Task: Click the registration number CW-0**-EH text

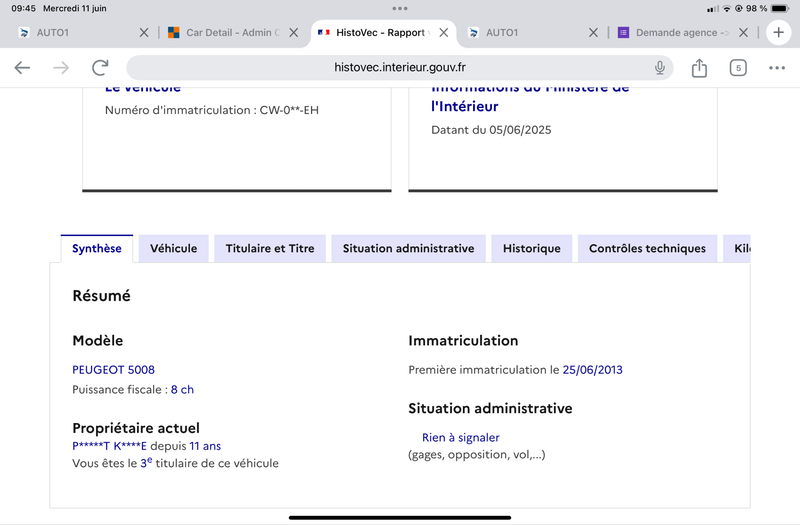Action: 289,110
